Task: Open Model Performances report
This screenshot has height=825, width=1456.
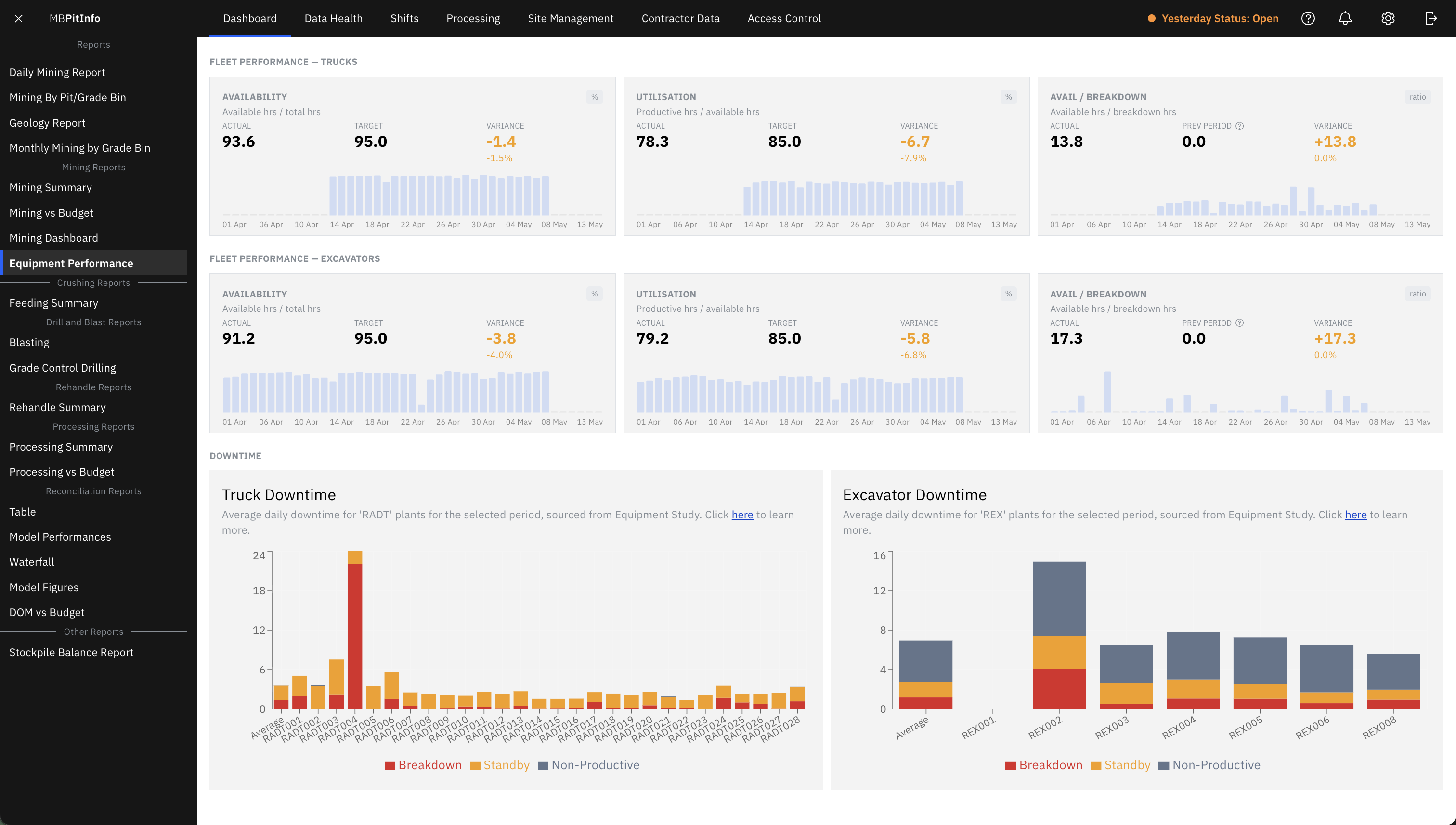Action: click(x=93, y=537)
